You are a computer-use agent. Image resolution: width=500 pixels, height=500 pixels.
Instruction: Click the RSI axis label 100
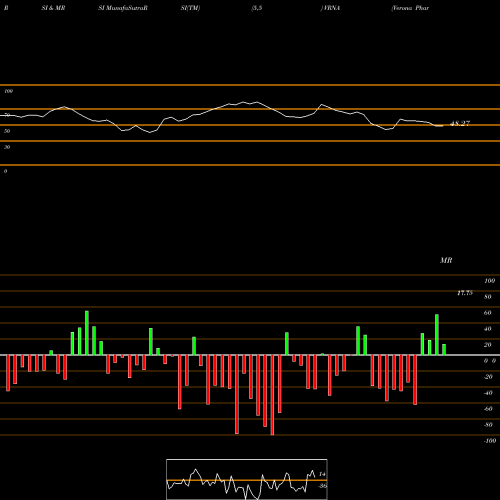8,91
